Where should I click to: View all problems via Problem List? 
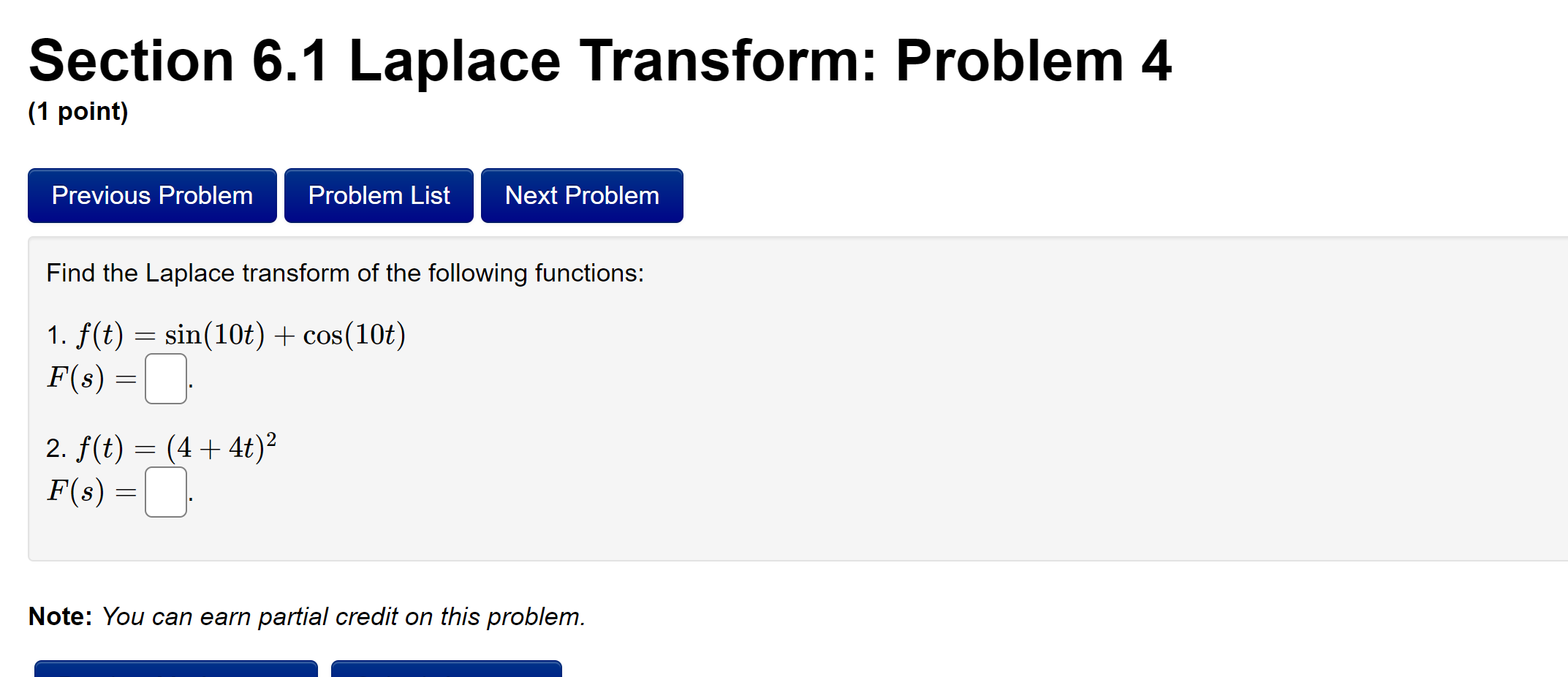pyautogui.click(x=378, y=195)
